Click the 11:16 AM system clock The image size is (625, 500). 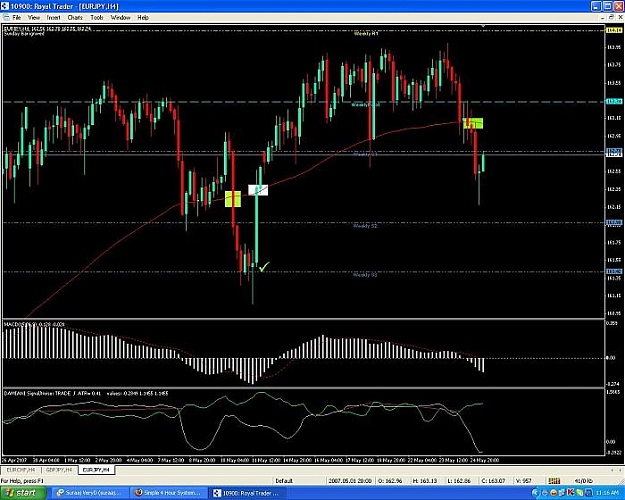[x=606, y=493]
